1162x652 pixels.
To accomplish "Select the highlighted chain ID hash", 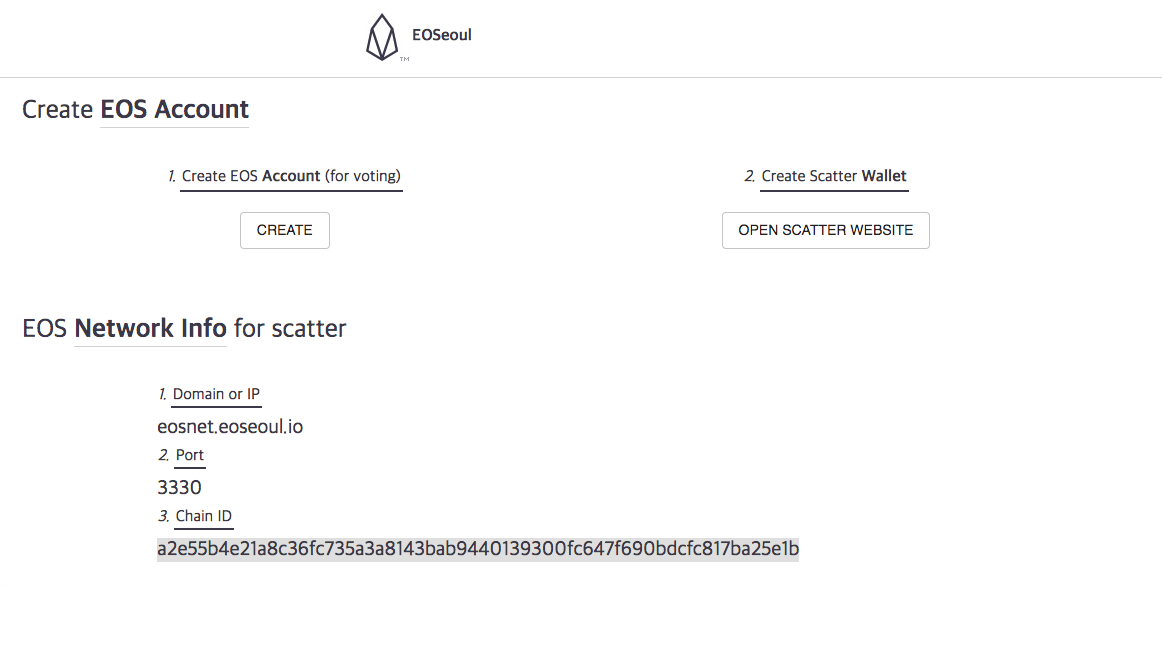I will [x=478, y=549].
